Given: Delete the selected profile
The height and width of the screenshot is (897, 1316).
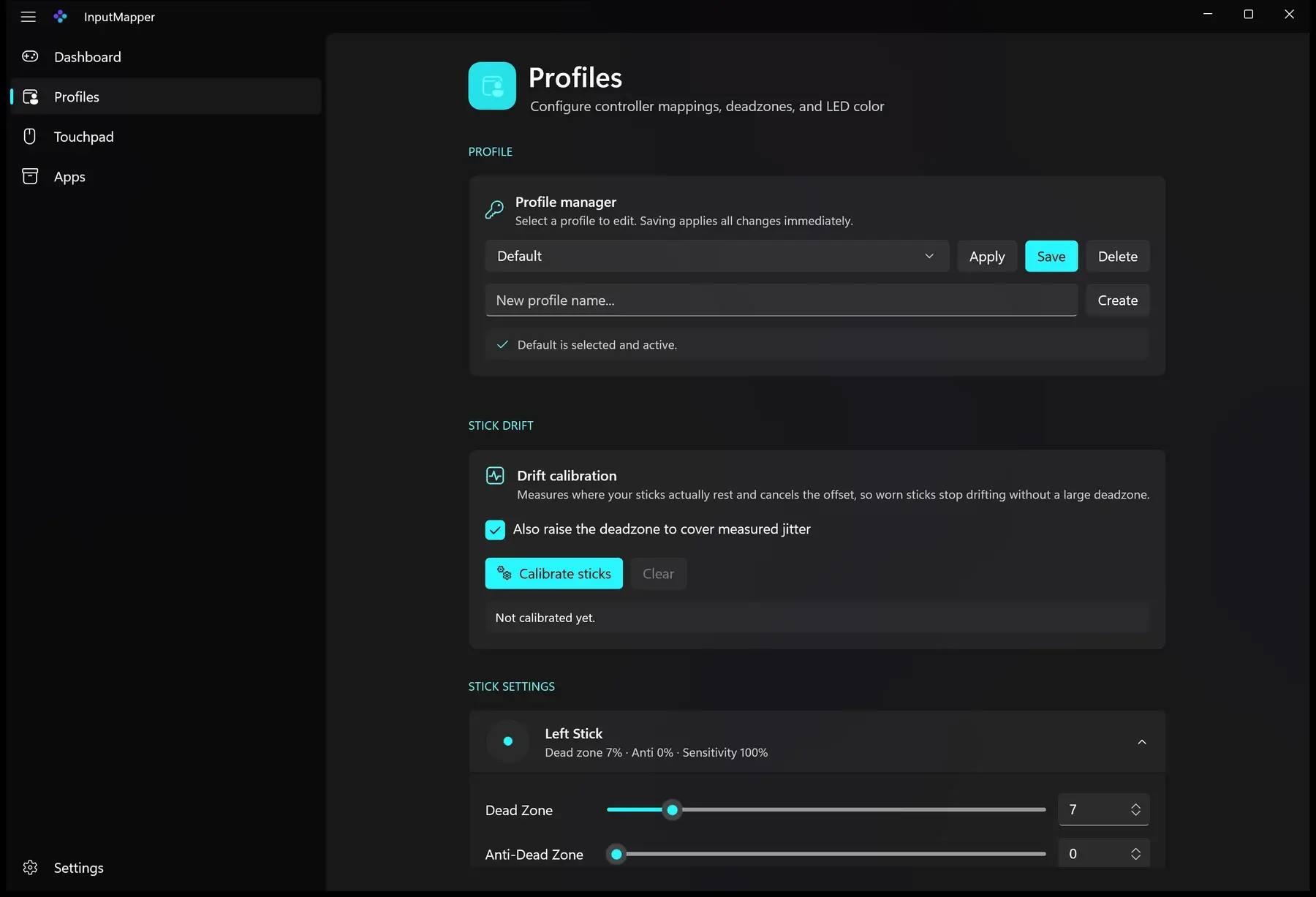Looking at the screenshot, I should click(x=1118, y=257).
